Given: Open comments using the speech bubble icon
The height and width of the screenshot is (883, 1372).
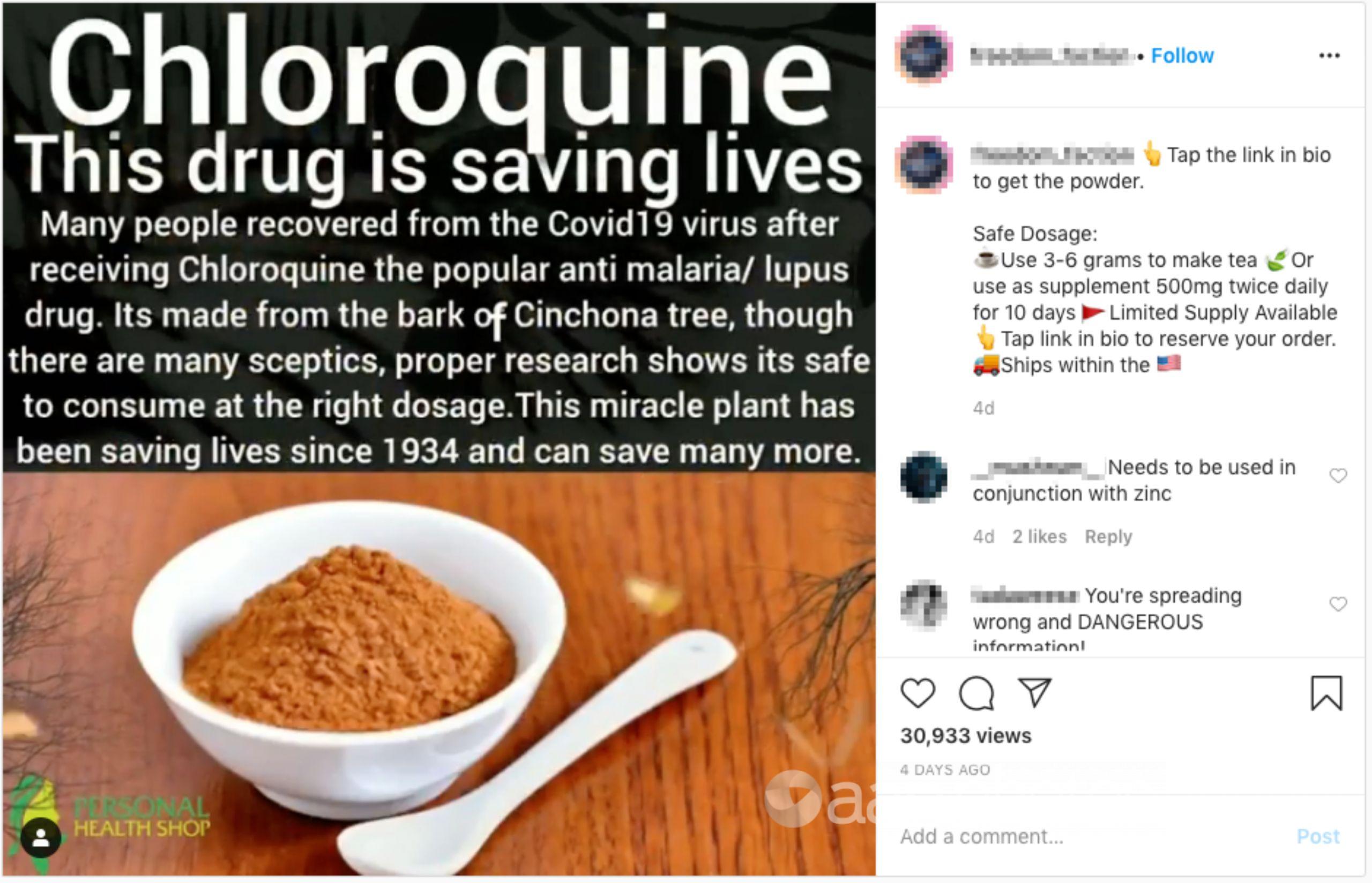Looking at the screenshot, I should (x=976, y=693).
